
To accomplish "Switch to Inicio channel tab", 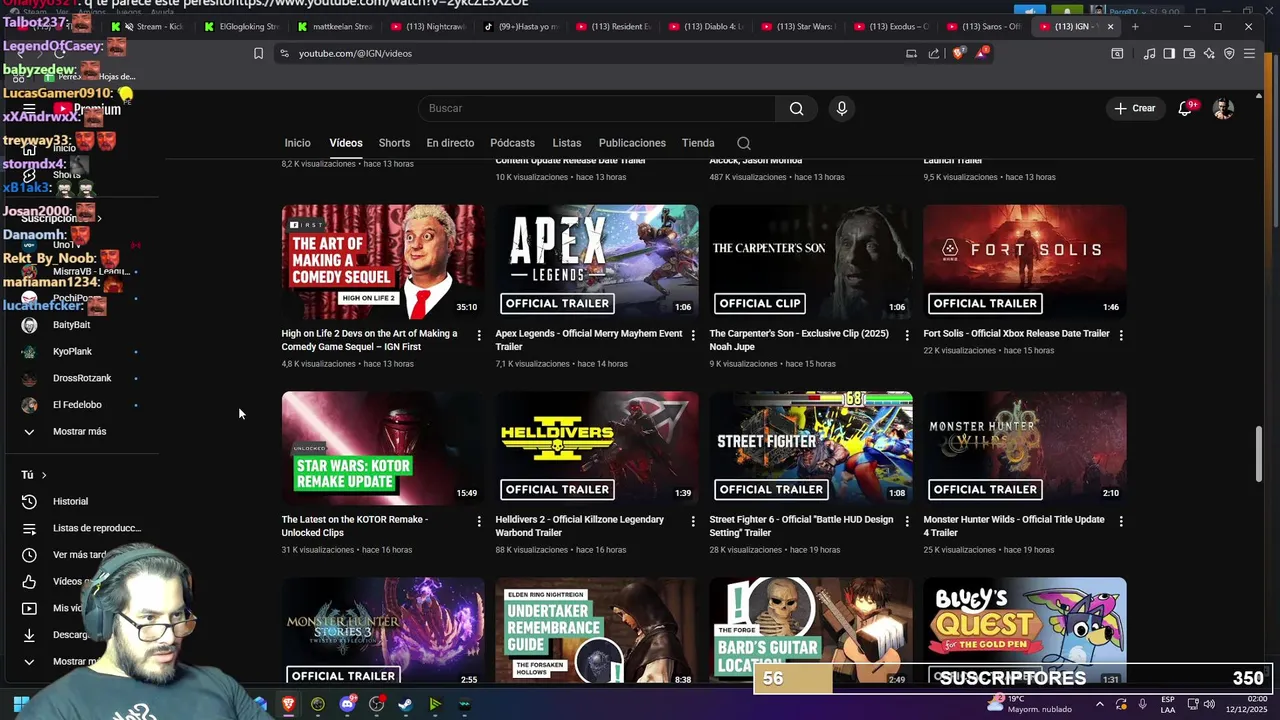I will pos(297,143).
